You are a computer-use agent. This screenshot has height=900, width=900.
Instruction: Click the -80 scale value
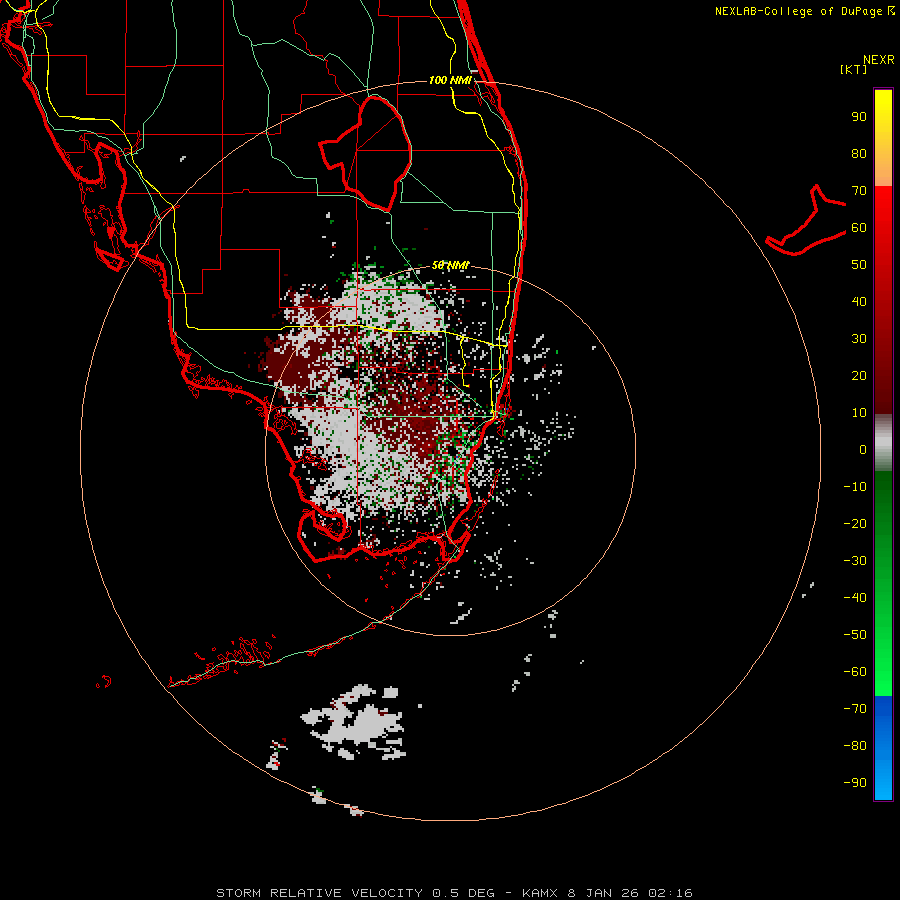tap(855, 746)
